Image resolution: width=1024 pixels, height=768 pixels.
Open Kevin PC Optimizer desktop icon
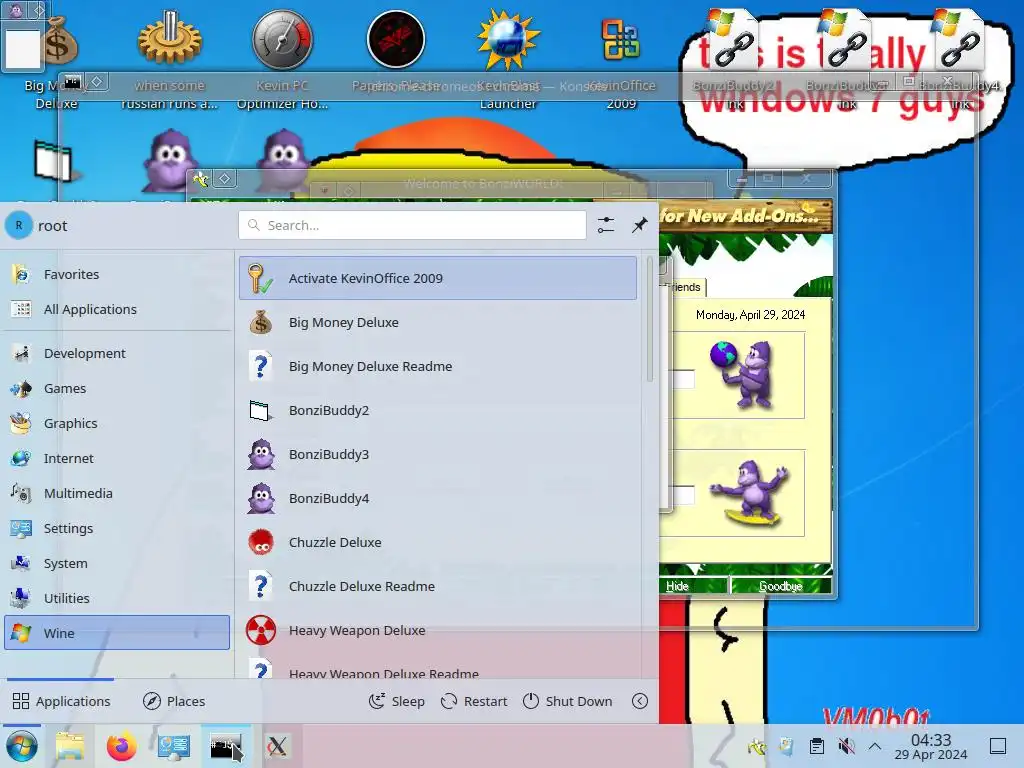click(x=282, y=59)
